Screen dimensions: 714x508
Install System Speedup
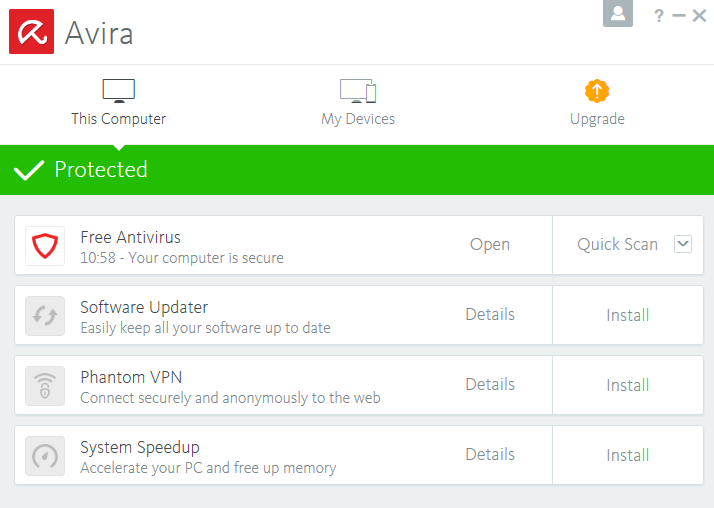(x=628, y=455)
